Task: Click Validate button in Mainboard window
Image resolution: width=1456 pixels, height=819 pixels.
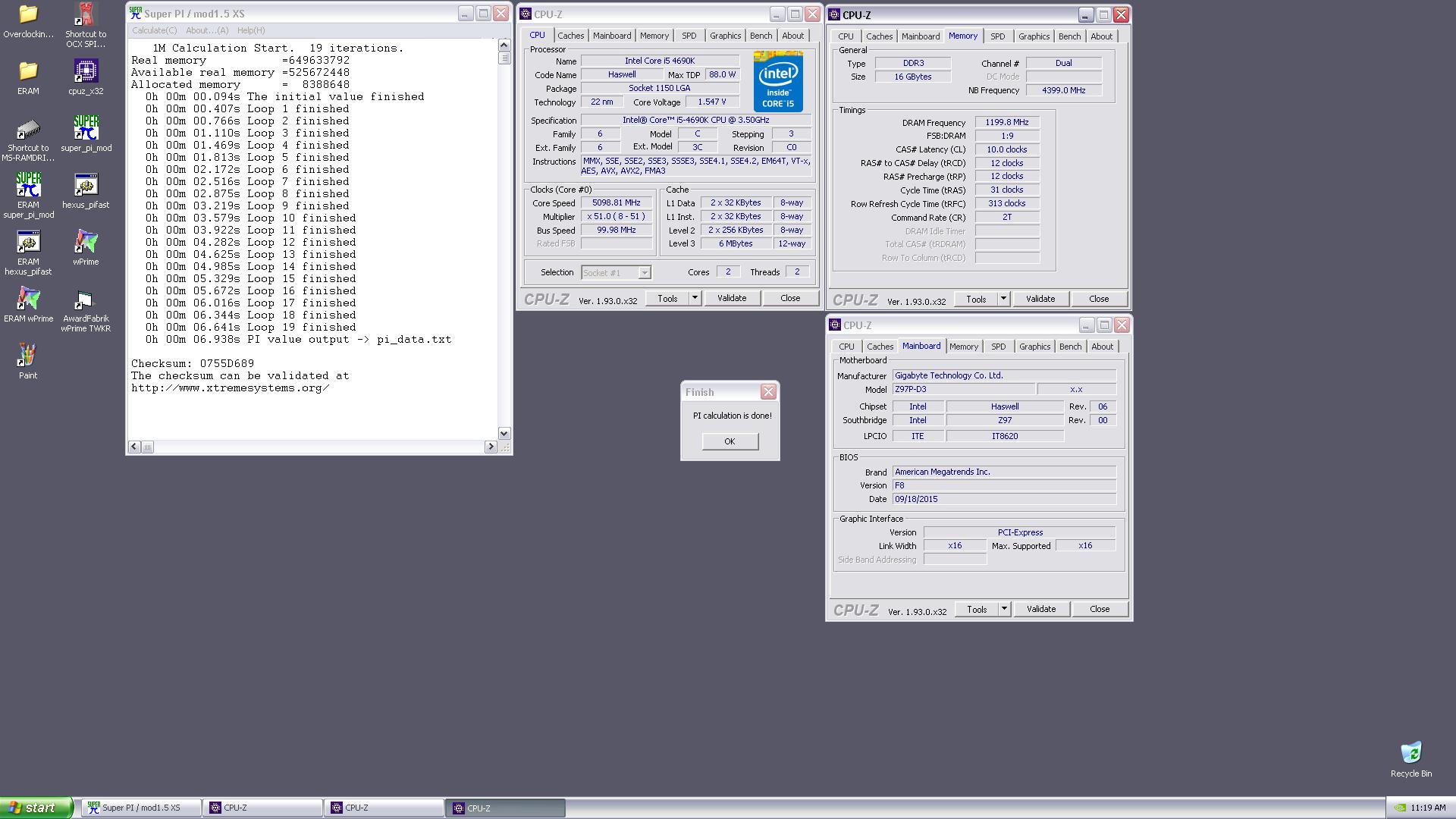Action: pos(1041,609)
